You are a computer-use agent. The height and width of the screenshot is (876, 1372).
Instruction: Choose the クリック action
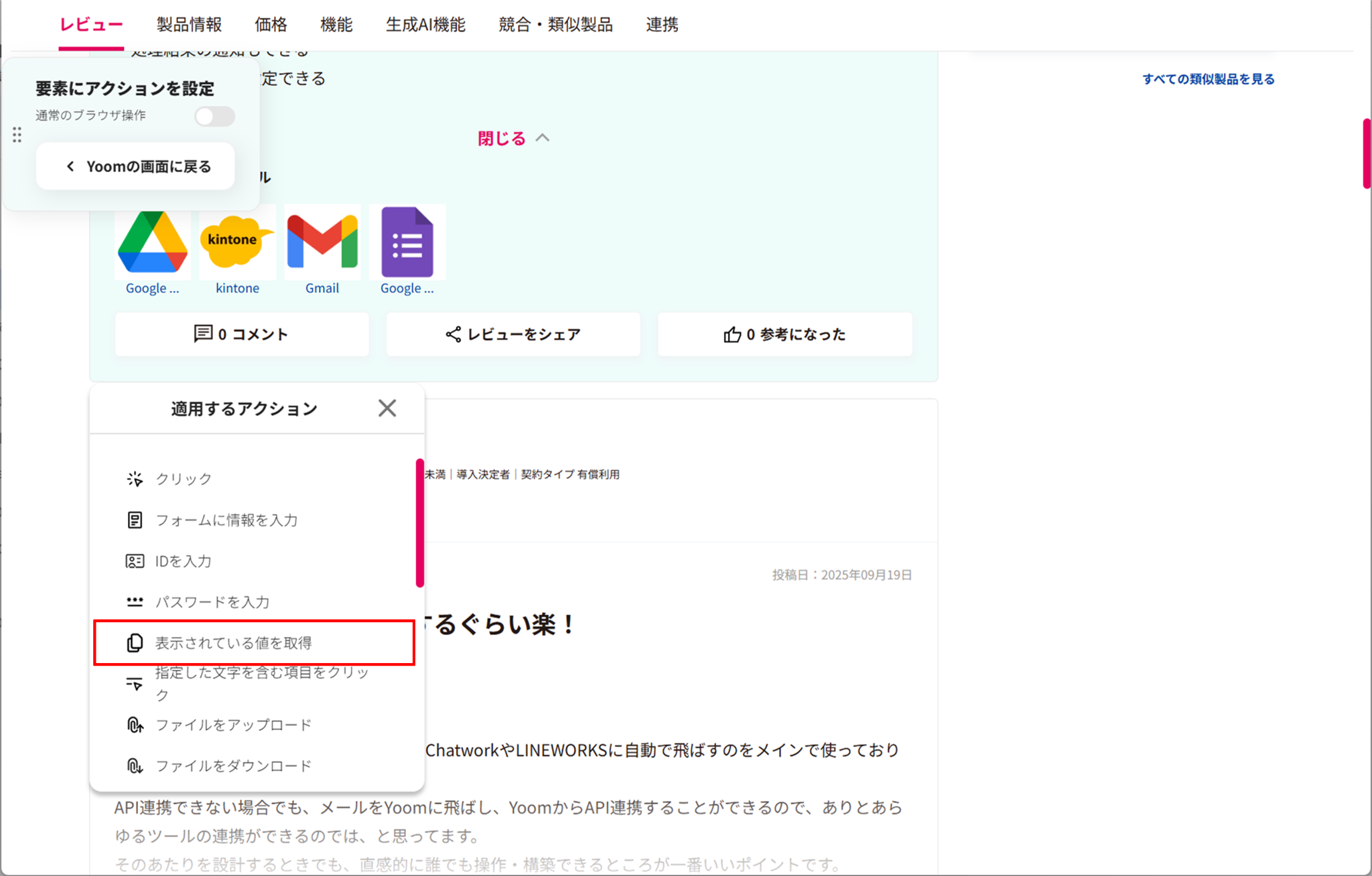point(184,479)
